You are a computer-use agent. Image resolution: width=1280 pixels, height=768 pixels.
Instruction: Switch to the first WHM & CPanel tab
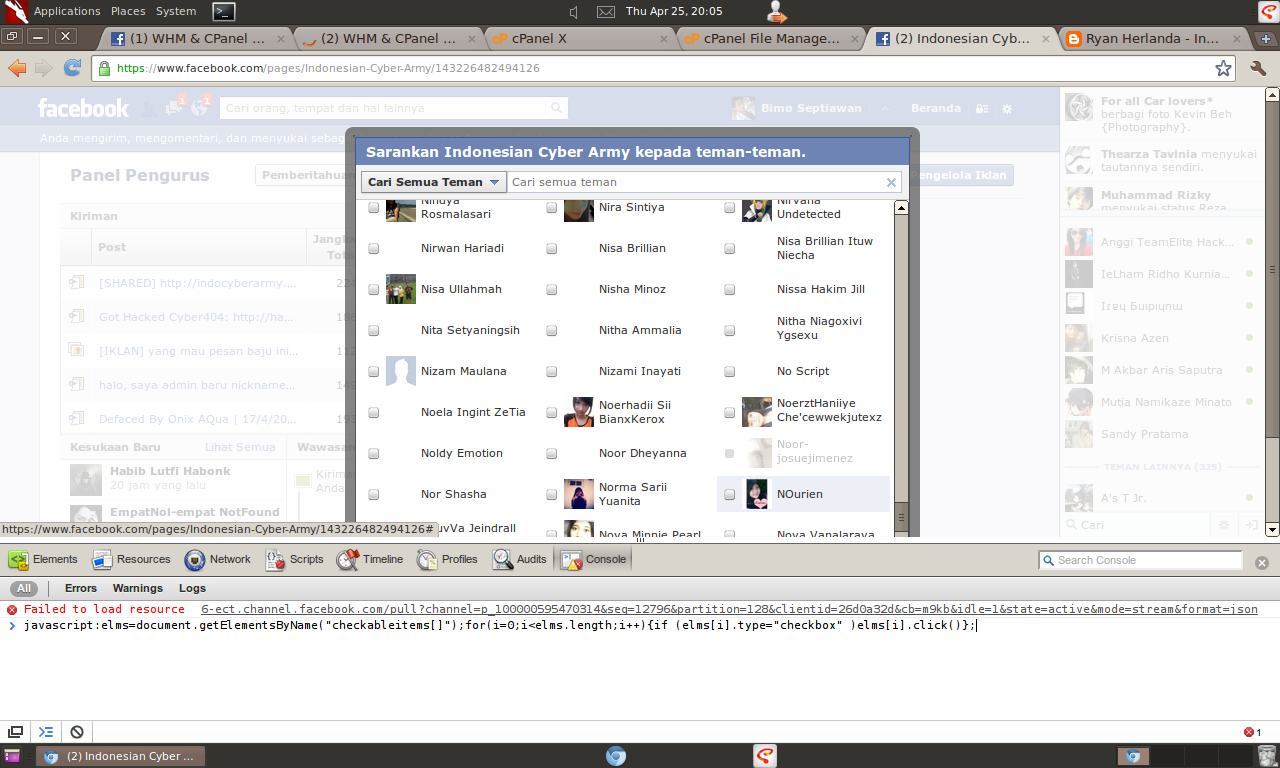[196, 39]
